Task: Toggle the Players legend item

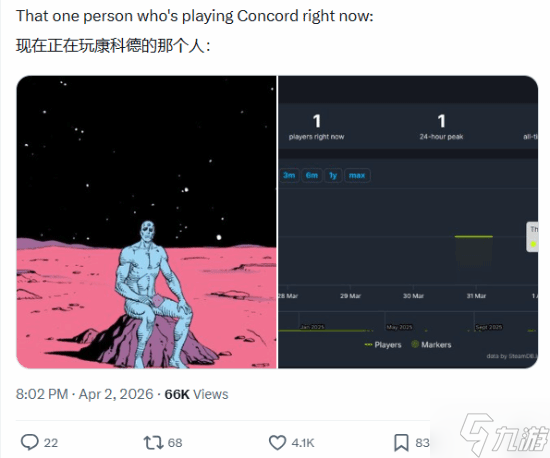Action: coord(383,345)
